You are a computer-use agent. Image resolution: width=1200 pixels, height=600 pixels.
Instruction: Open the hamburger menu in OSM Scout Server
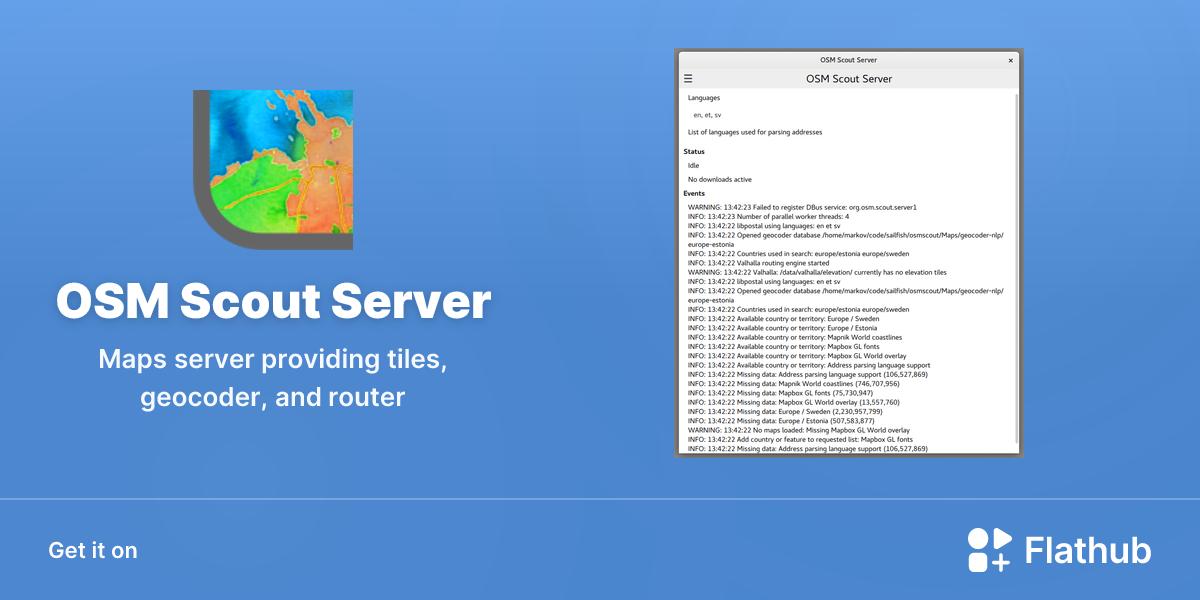pyautogui.click(x=688, y=78)
